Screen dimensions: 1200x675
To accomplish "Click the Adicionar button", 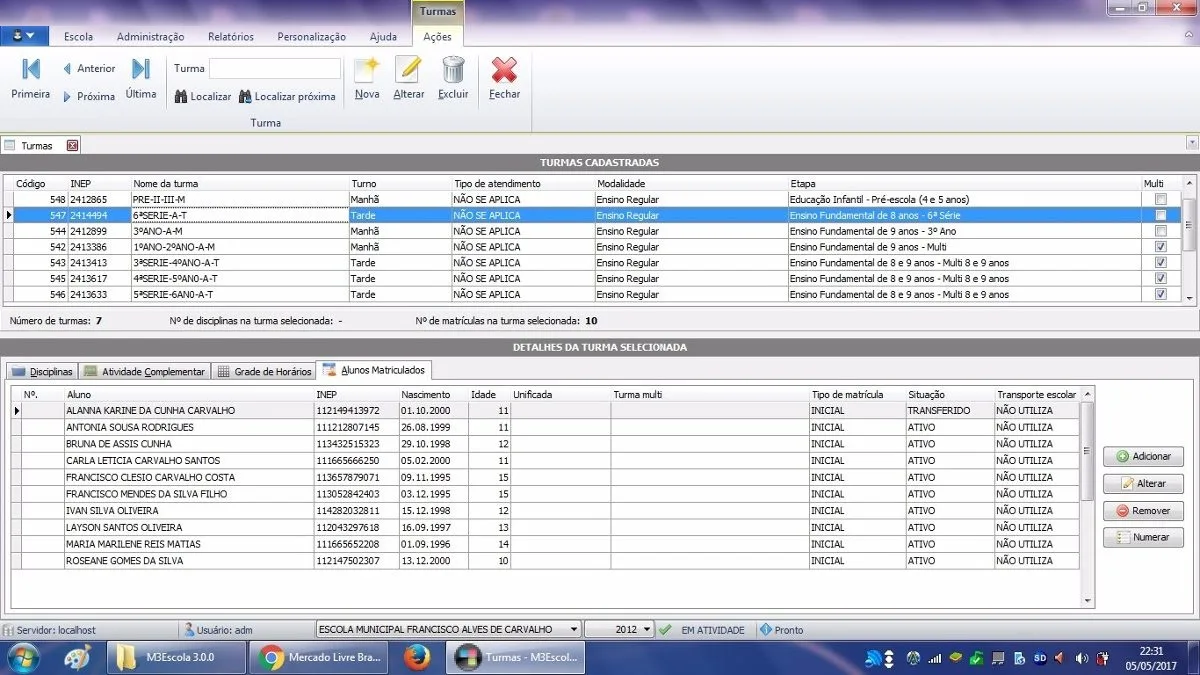I will (x=1143, y=456).
